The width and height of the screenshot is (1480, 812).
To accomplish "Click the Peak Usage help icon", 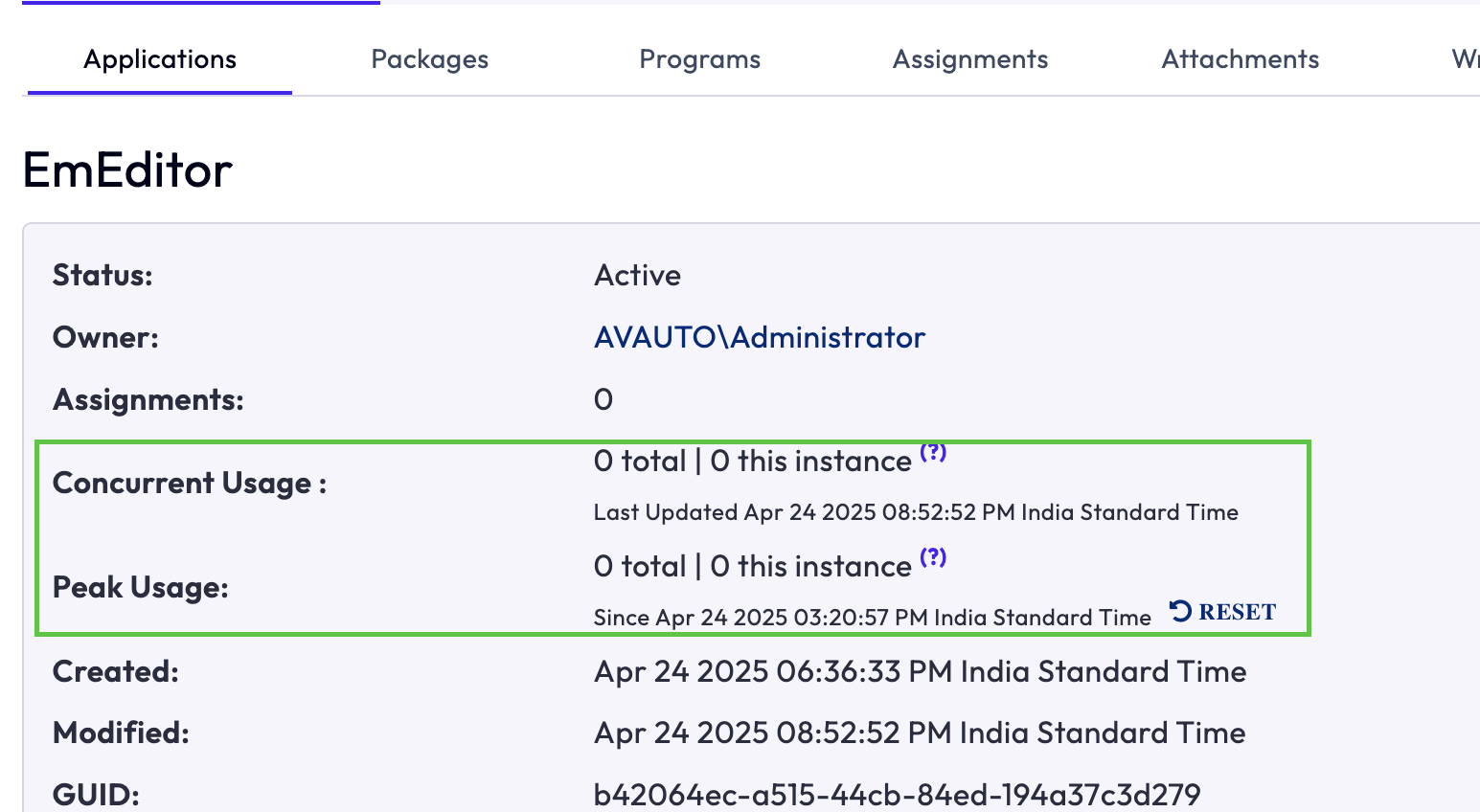I will (933, 556).
